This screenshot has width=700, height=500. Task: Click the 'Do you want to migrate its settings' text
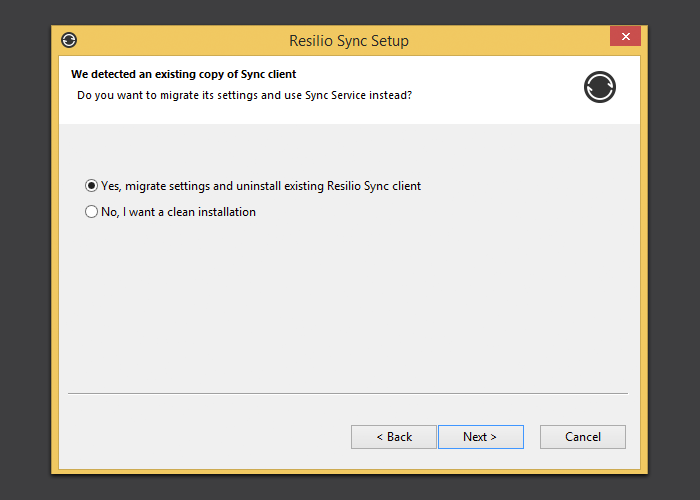point(244,96)
